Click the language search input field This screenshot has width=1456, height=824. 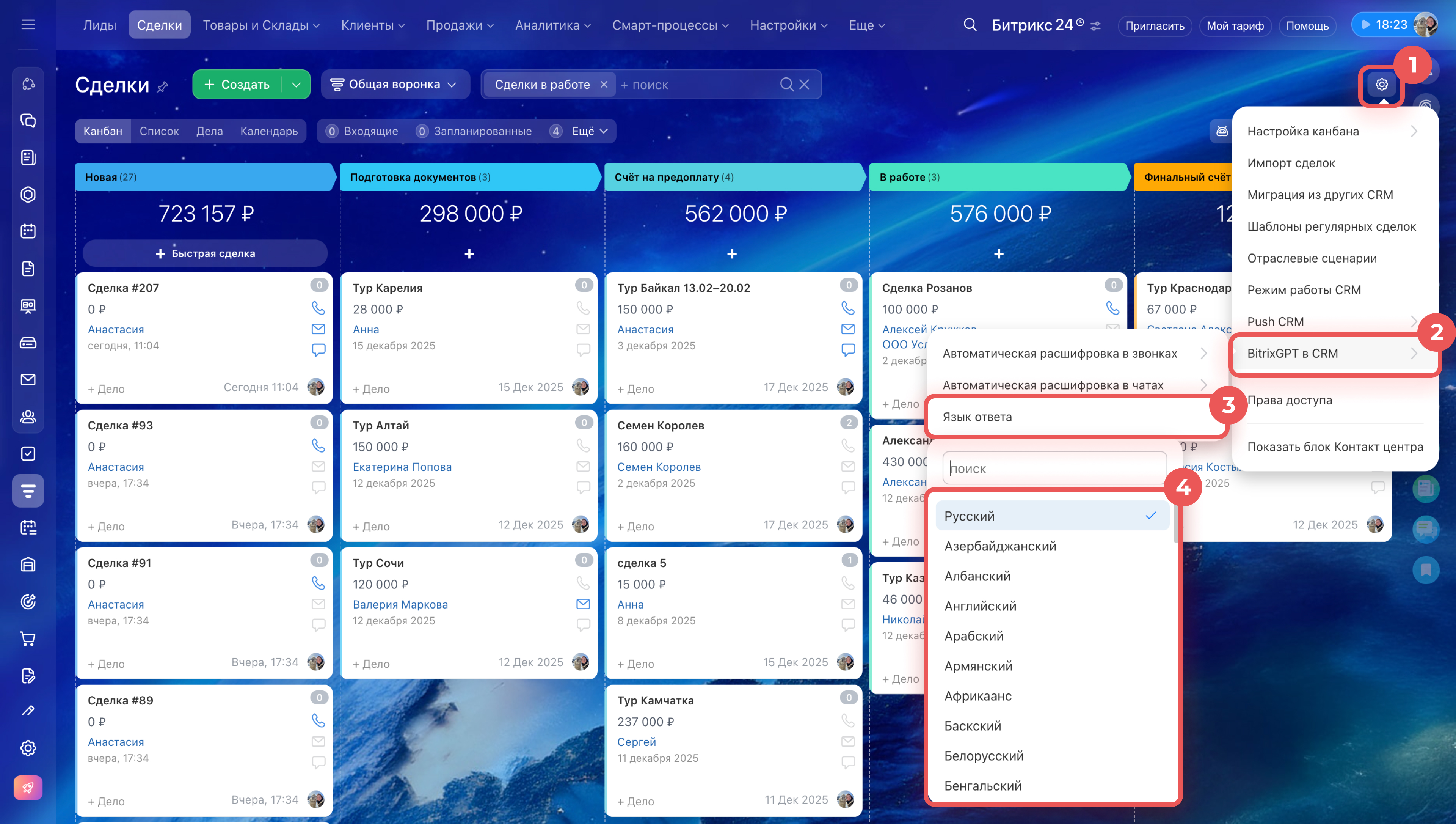pyautogui.click(x=1054, y=469)
